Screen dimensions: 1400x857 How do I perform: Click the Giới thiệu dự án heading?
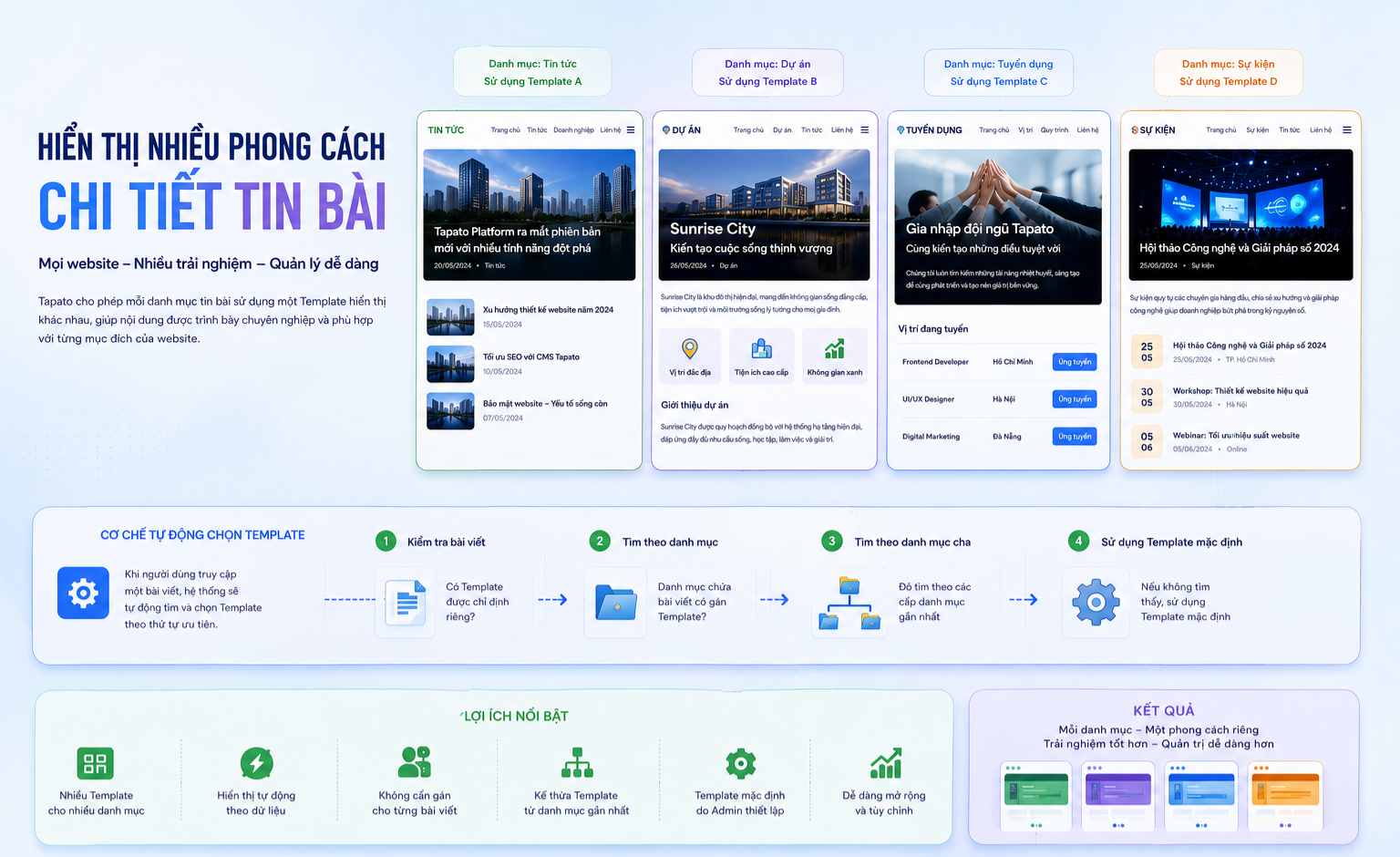click(x=695, y=405)
